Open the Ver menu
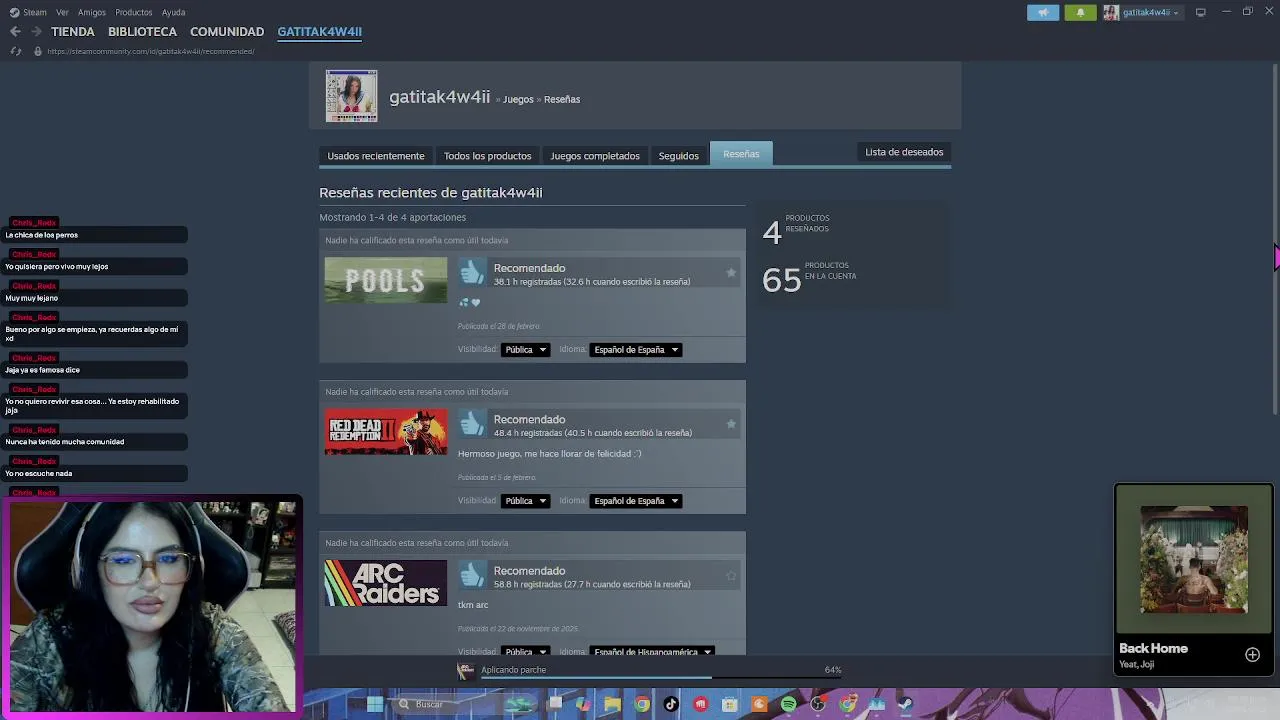This screenshot has height=720, width=1280. click(x=63, y=13)
